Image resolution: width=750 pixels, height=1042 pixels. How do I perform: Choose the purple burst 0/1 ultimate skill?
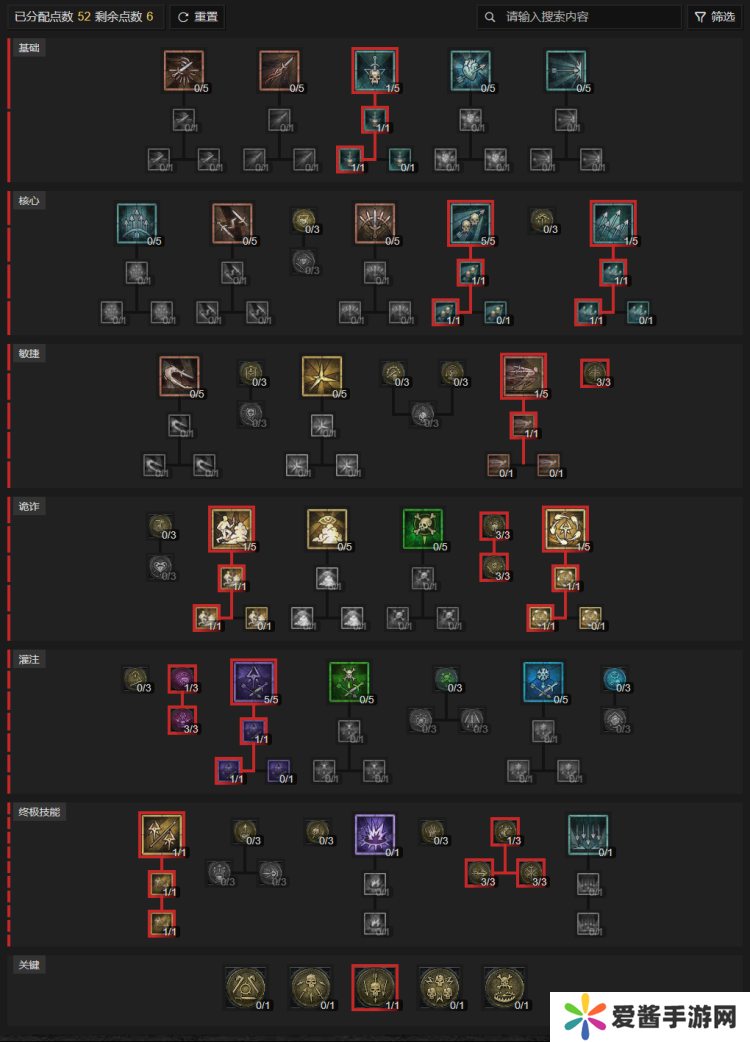coord(375,835)
